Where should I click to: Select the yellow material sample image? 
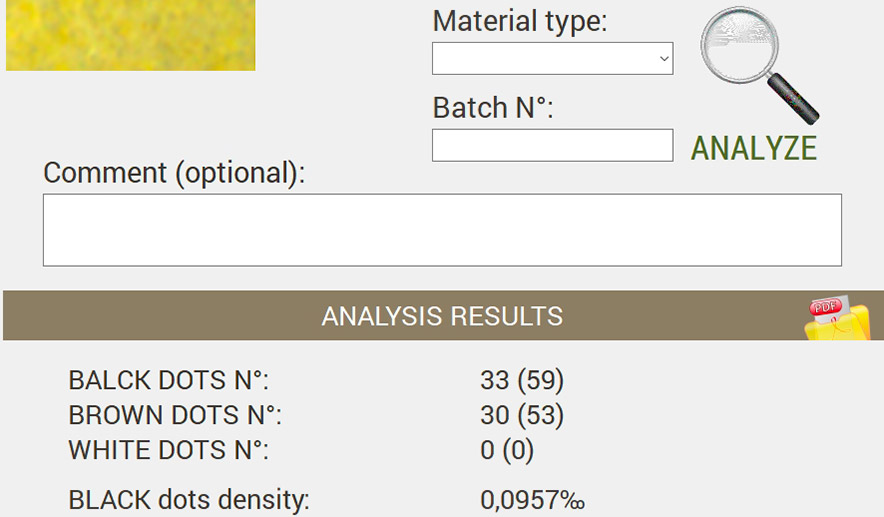(130, 35)
